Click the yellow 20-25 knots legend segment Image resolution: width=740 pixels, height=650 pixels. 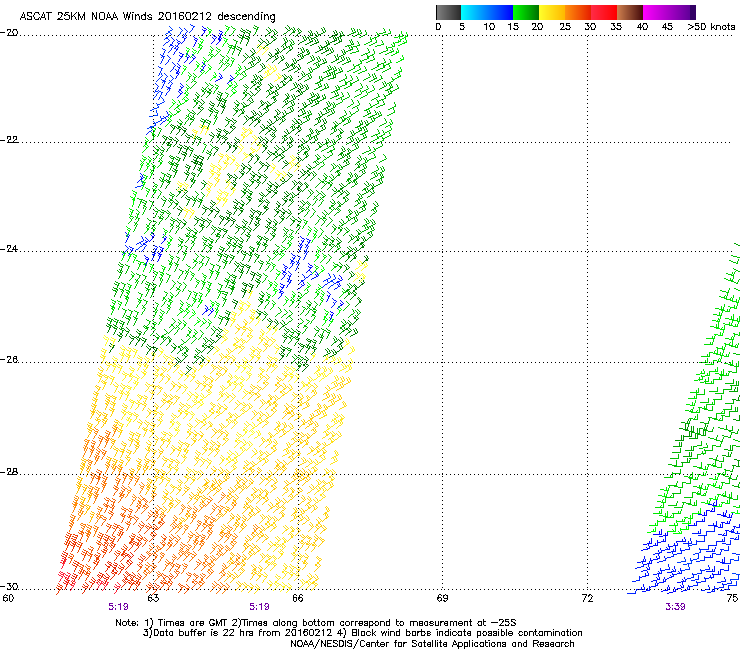click(552, 12)
